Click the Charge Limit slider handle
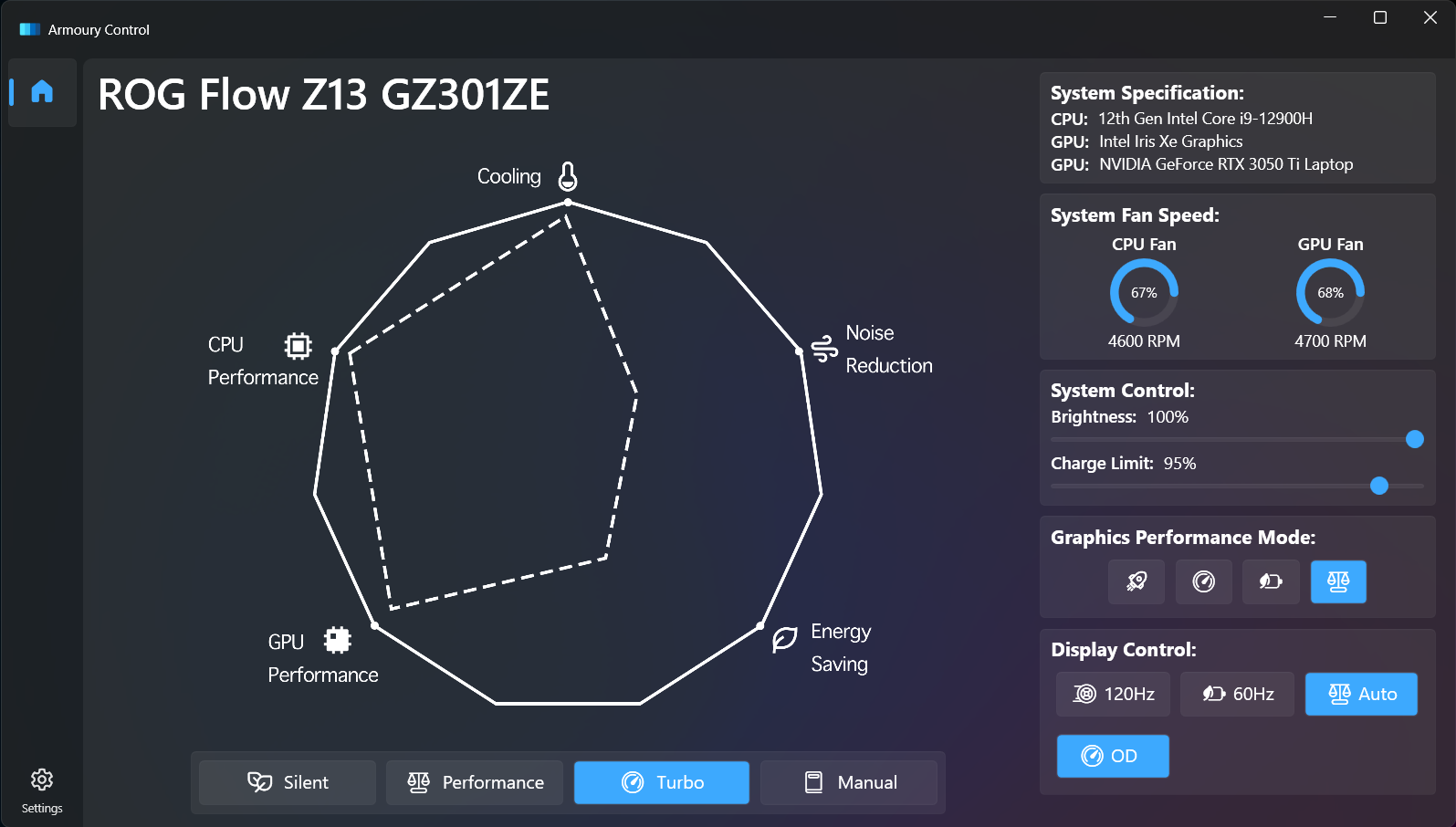The image size is (1456, 827). (x=1379, y=486)
